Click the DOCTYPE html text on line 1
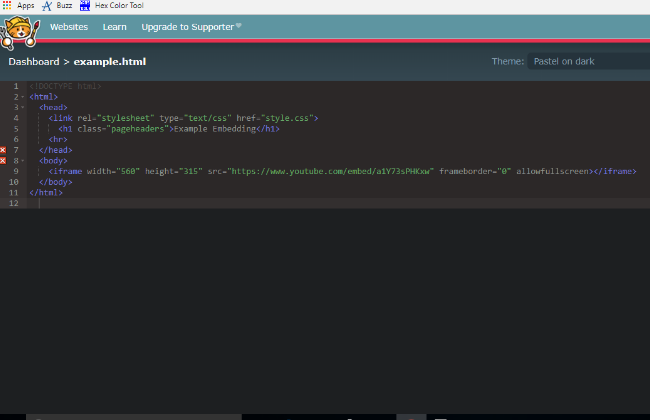The image size is (650, 420). point(65,86)
